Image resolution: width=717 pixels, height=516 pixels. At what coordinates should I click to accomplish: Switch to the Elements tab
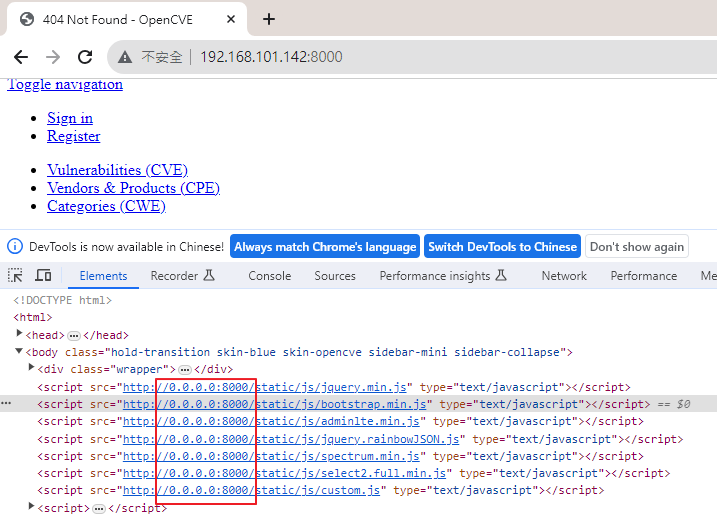(103, 276)
